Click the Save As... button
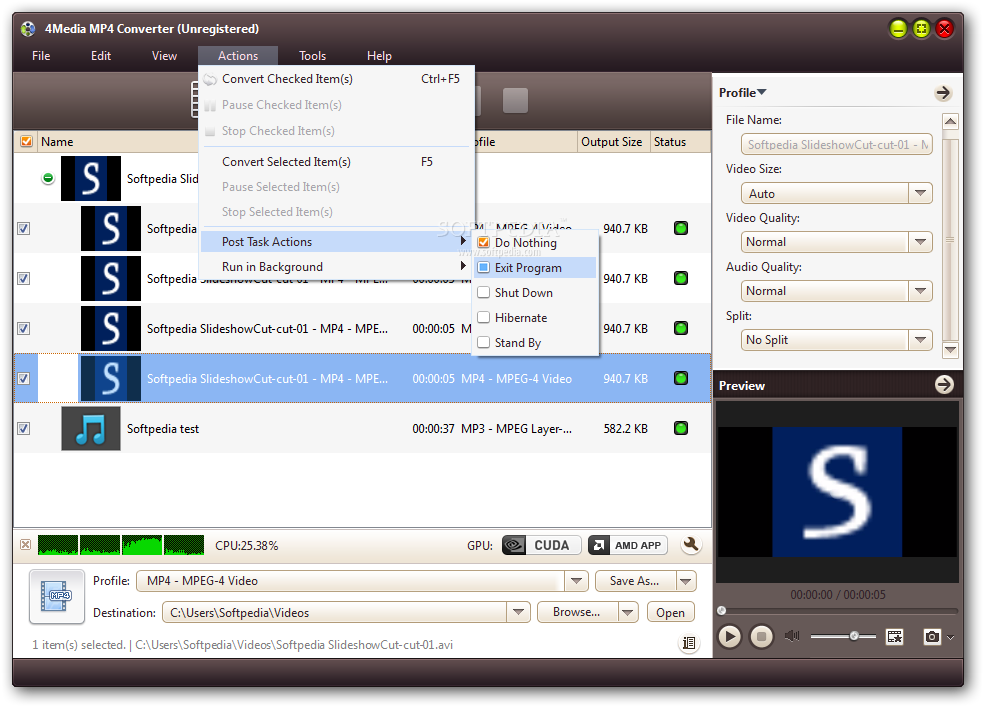Image resolution: width=984 pixels, height=707 pixels. pyautogui.click(x=635, y=581)
